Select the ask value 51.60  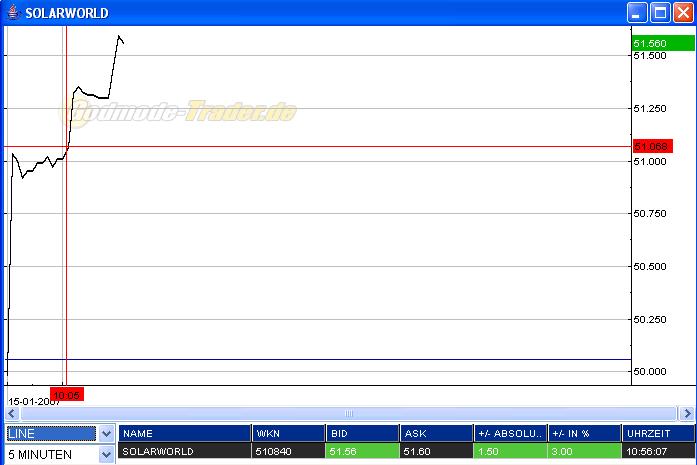(x=436, y=451)
